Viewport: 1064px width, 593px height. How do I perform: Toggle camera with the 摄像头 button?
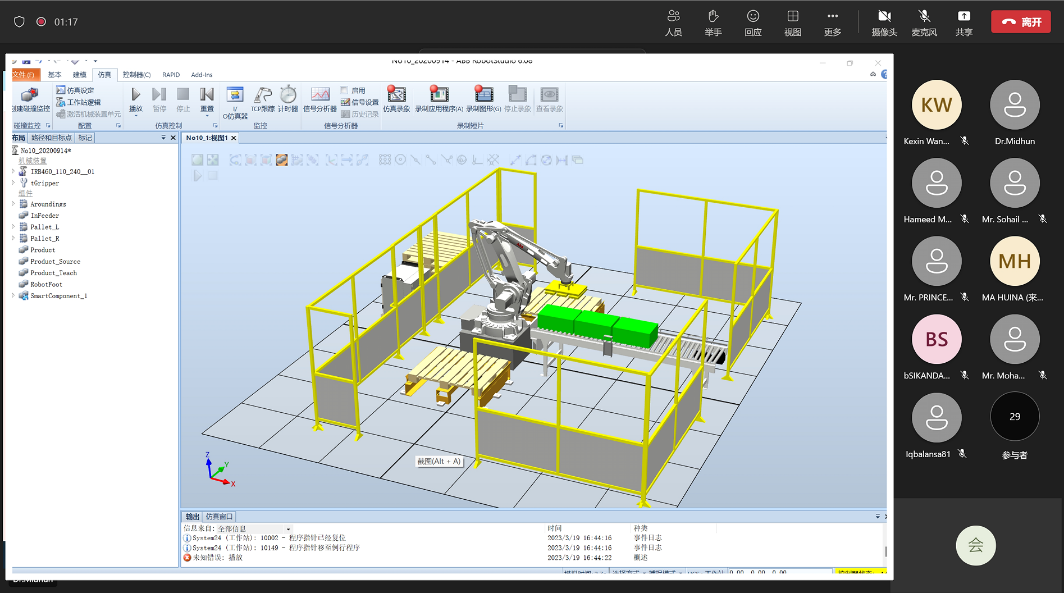click(x=884, y=22)
